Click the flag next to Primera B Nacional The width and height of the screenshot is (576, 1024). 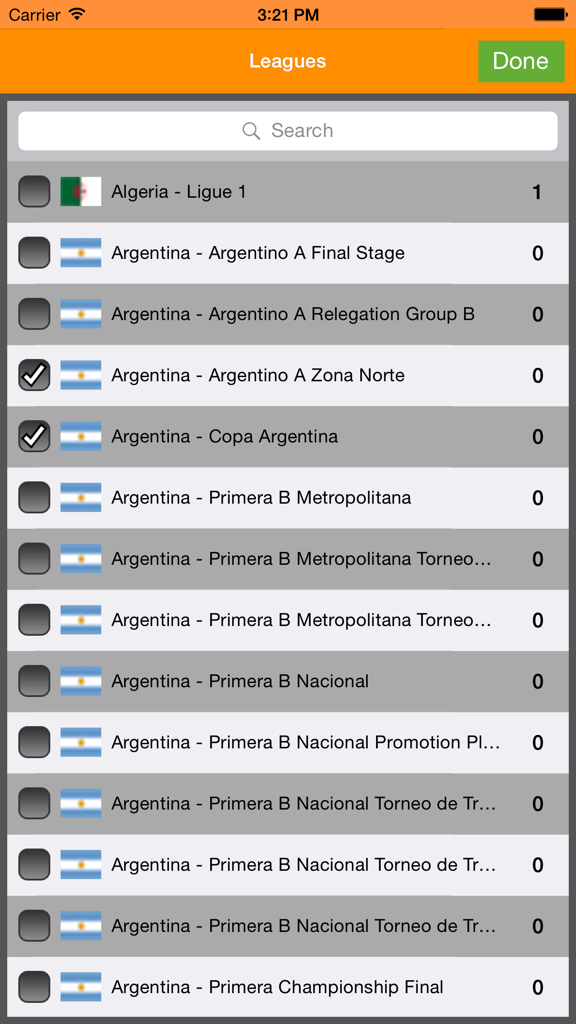tap(81, 681)
